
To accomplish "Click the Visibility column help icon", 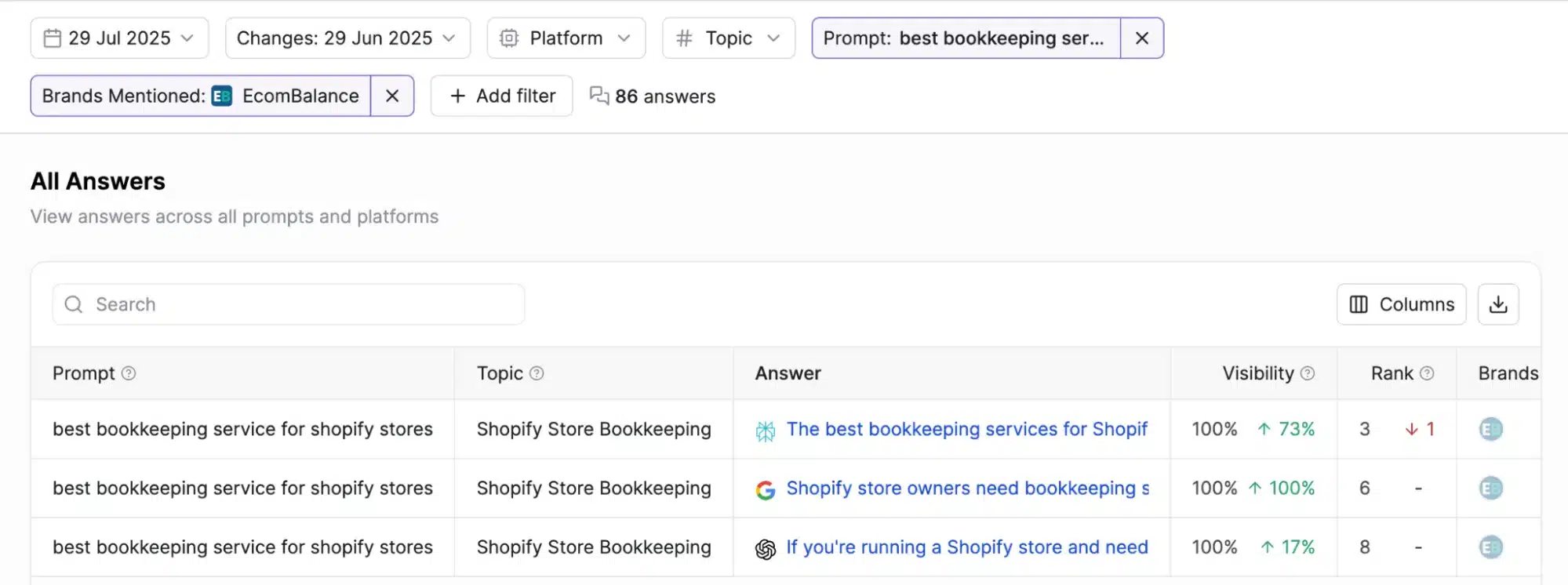I will pos(1308,373).
